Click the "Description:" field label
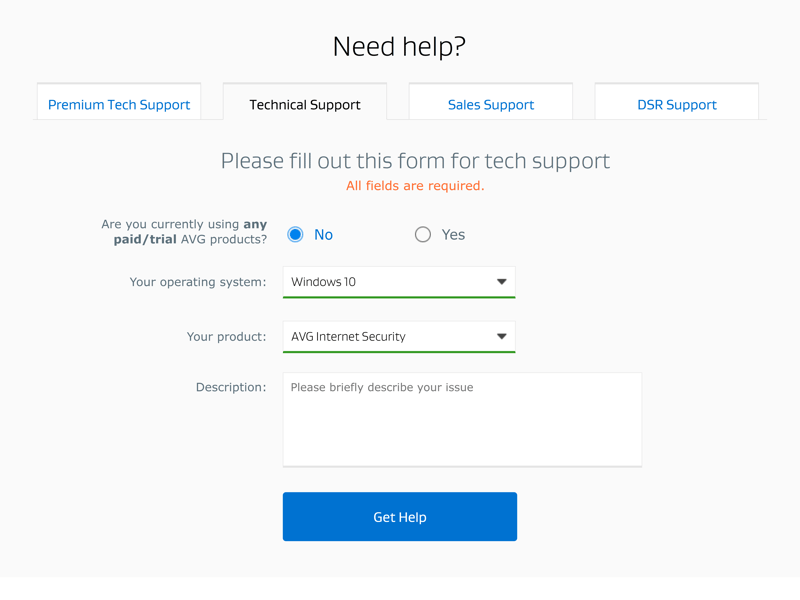 click(231, 387)
